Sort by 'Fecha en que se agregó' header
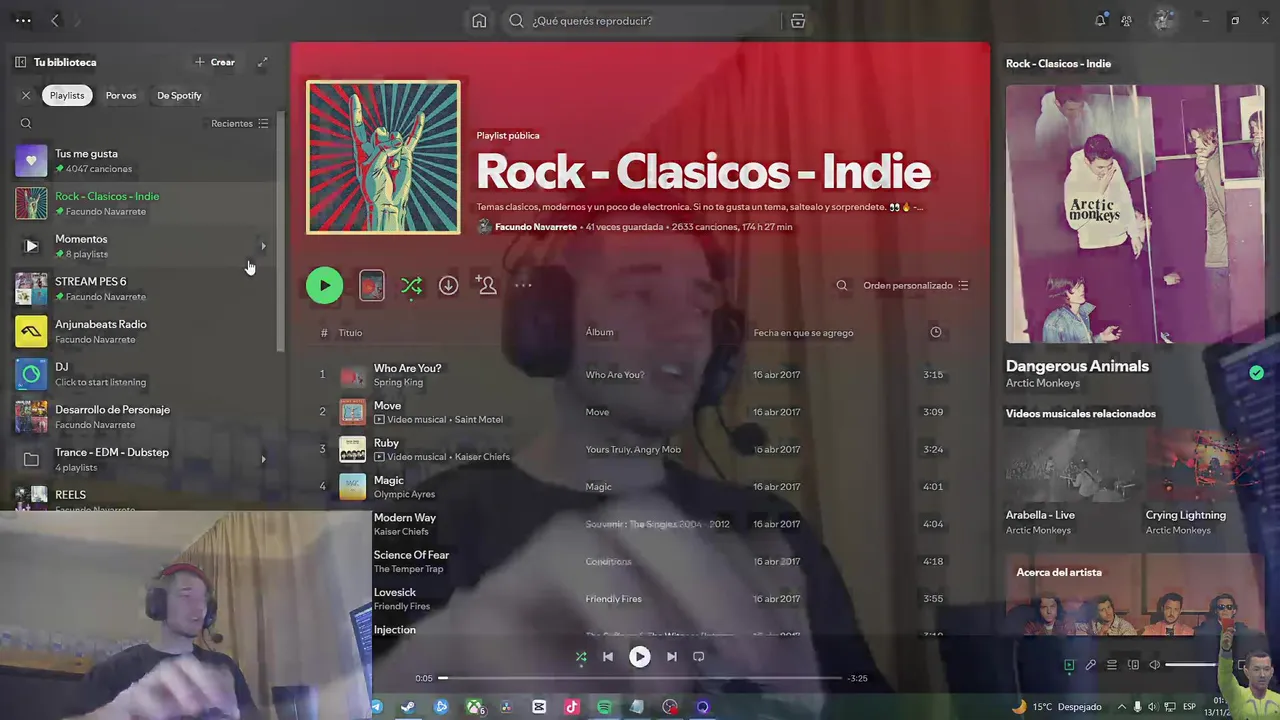1280x720 pixels. [803, 333]
